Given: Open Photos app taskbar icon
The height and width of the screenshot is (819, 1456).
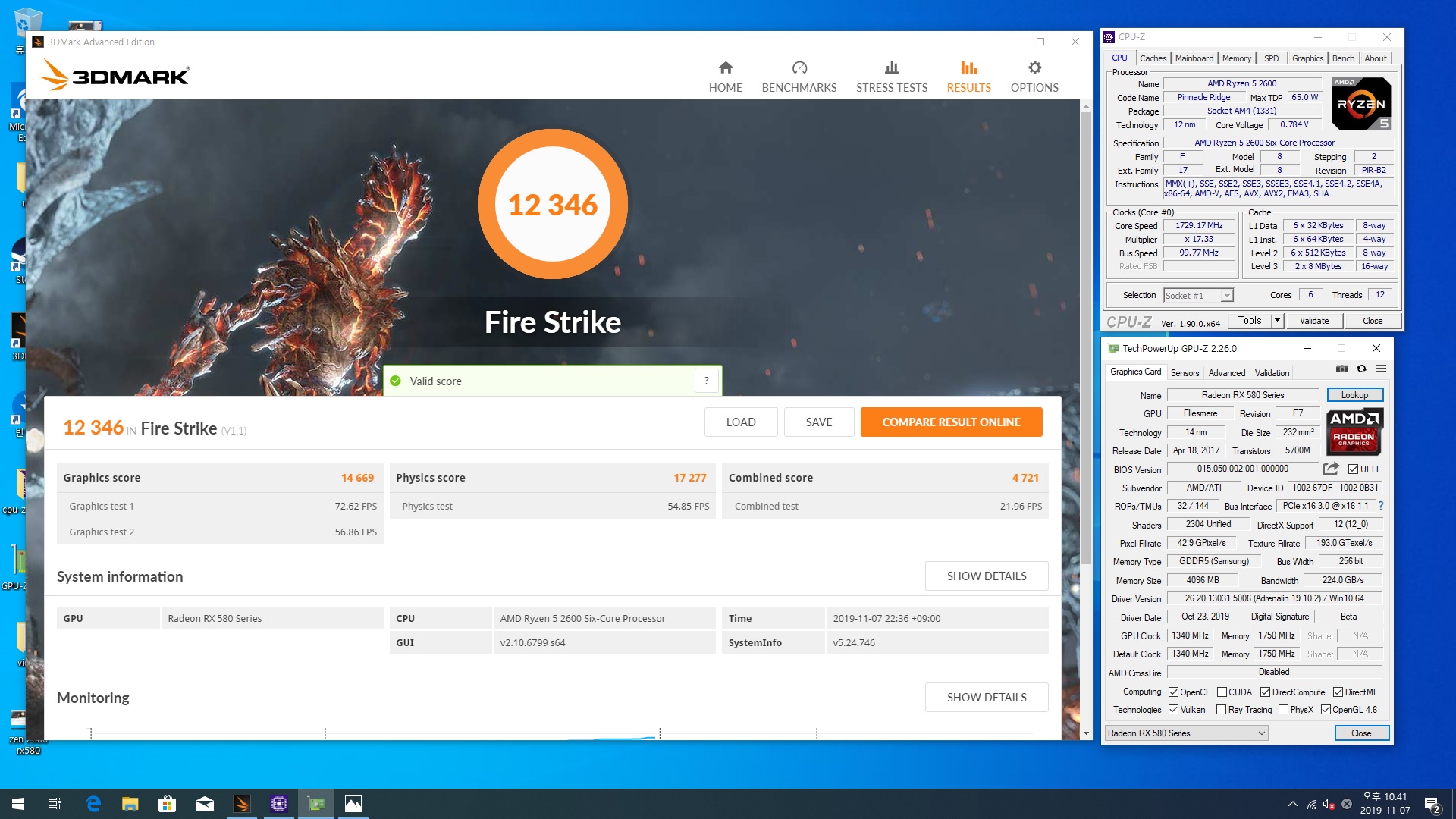Looking at the screenshot, I should pos(353,804).
